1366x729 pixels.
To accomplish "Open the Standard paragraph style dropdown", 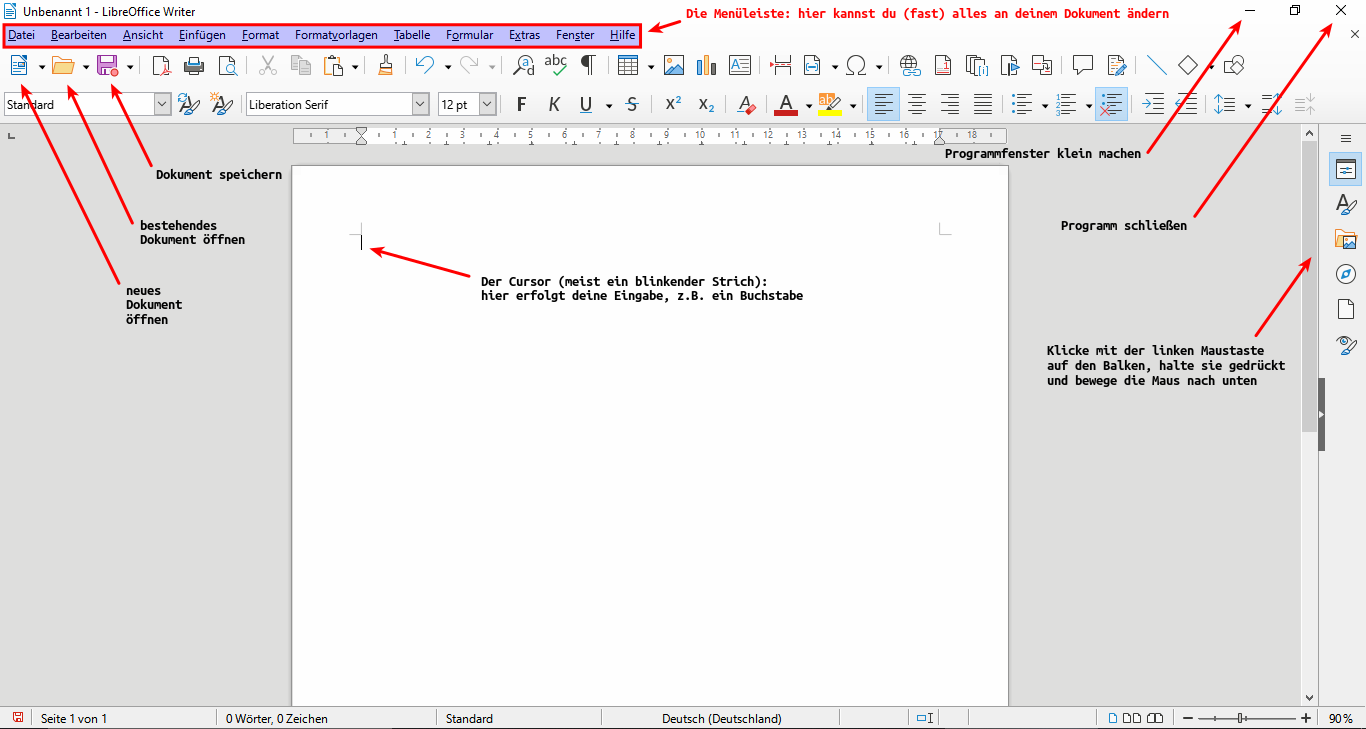I will 162,104.
